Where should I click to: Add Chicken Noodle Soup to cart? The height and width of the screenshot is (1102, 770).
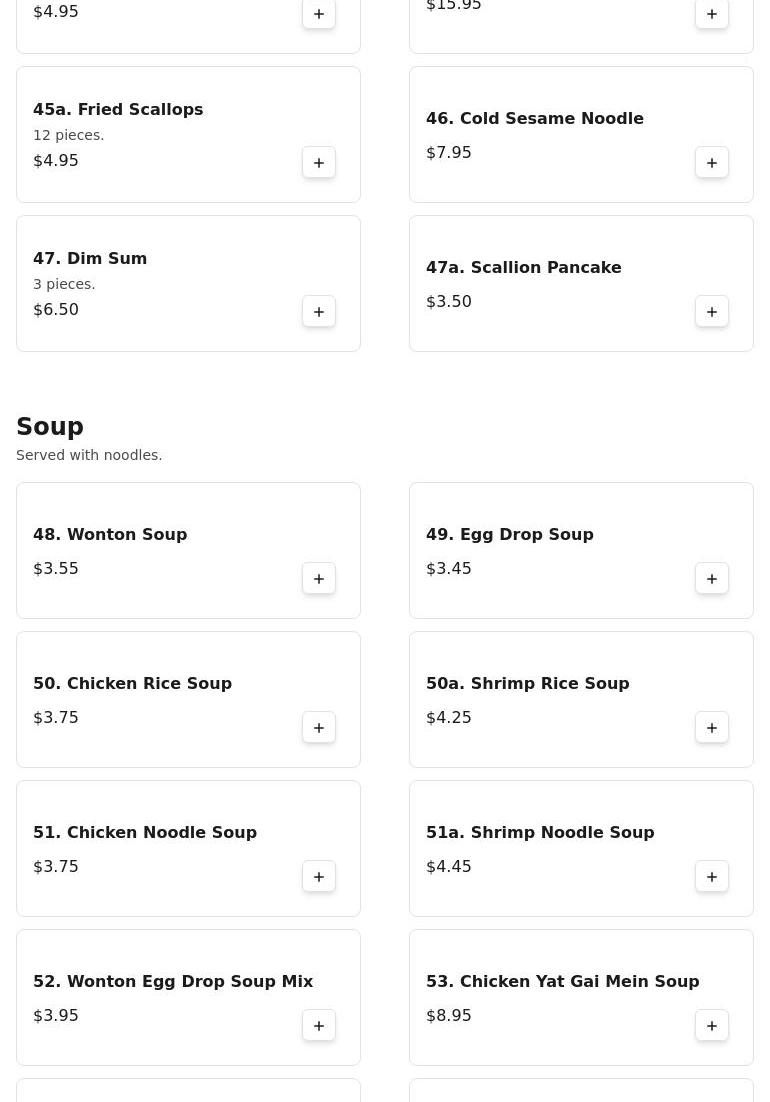[x=319, y=877]
